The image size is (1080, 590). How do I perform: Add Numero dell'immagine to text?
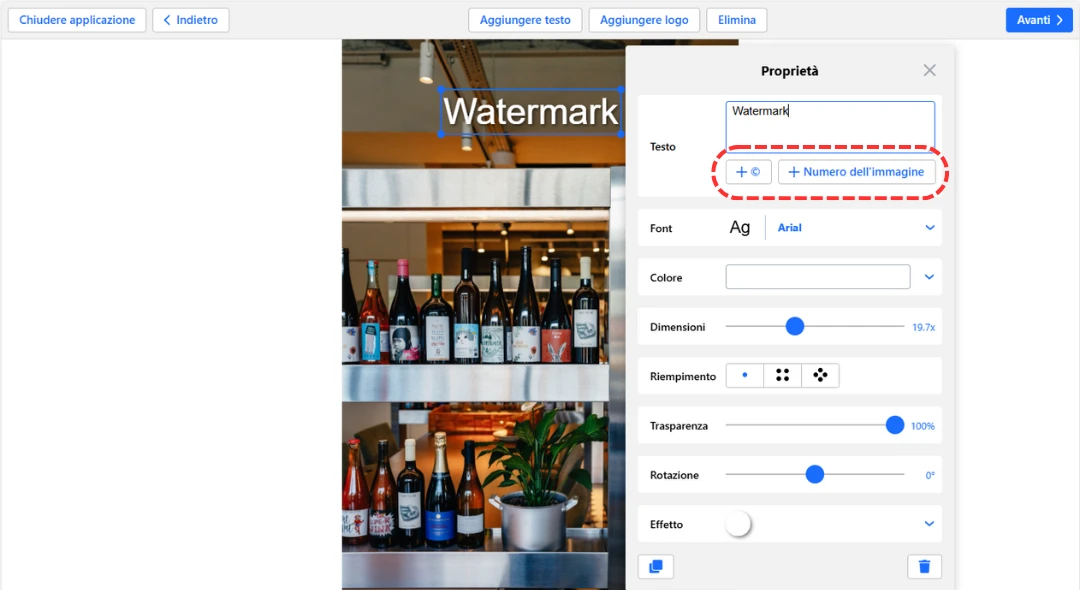[x=857, y=172]
